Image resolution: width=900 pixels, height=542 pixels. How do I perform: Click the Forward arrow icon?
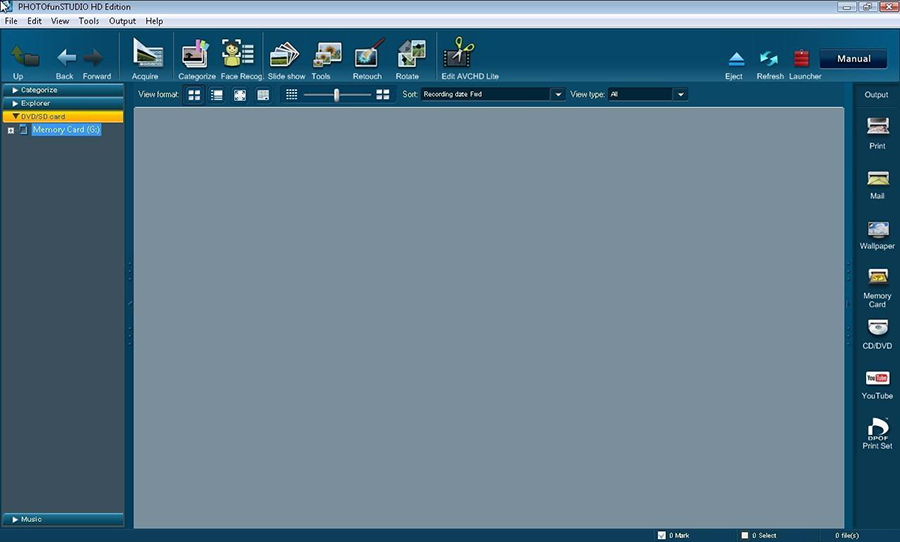point(93,57)
